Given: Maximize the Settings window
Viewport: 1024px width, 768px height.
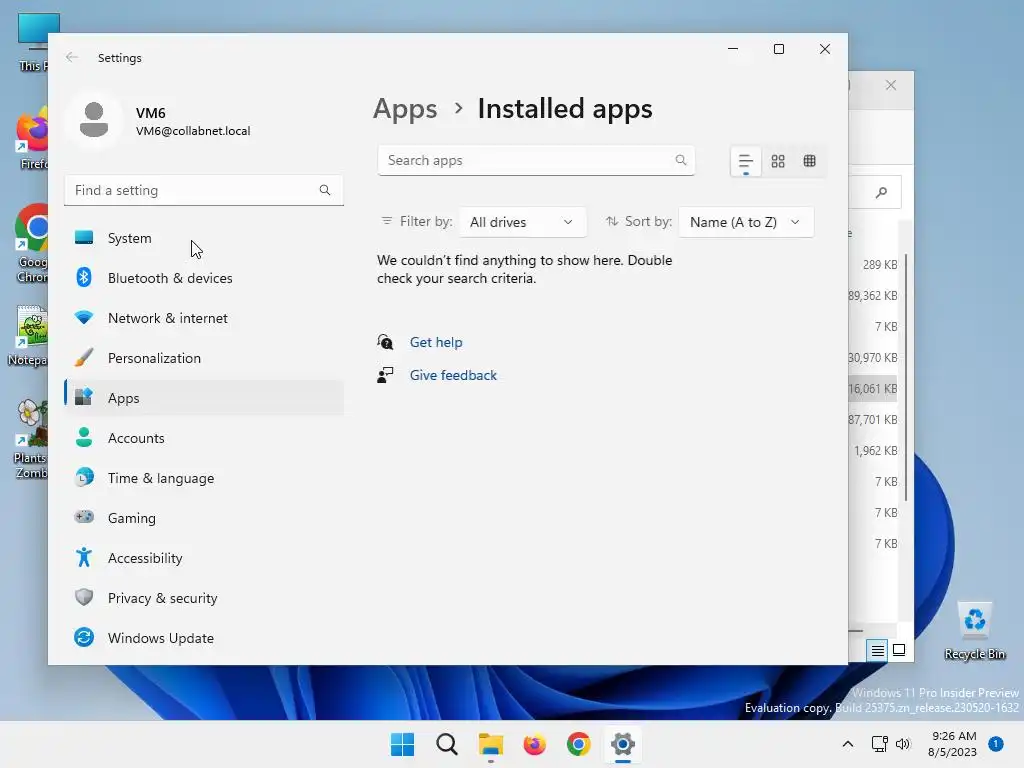Looking at the screenshot, I should click(778, 49).
